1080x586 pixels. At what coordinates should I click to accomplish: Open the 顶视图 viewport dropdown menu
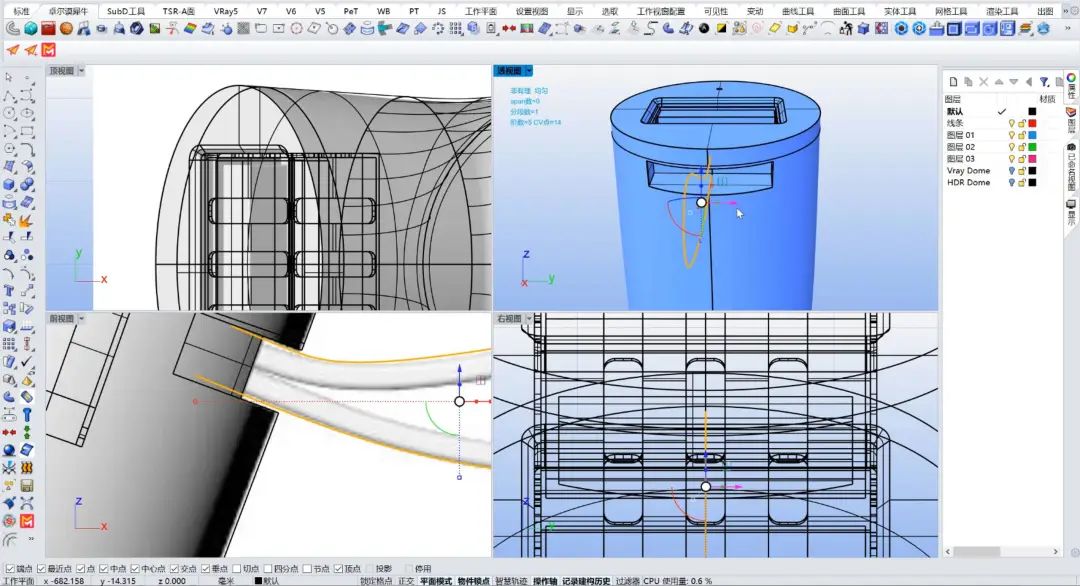pyautogui.click(x=81, y=71)
